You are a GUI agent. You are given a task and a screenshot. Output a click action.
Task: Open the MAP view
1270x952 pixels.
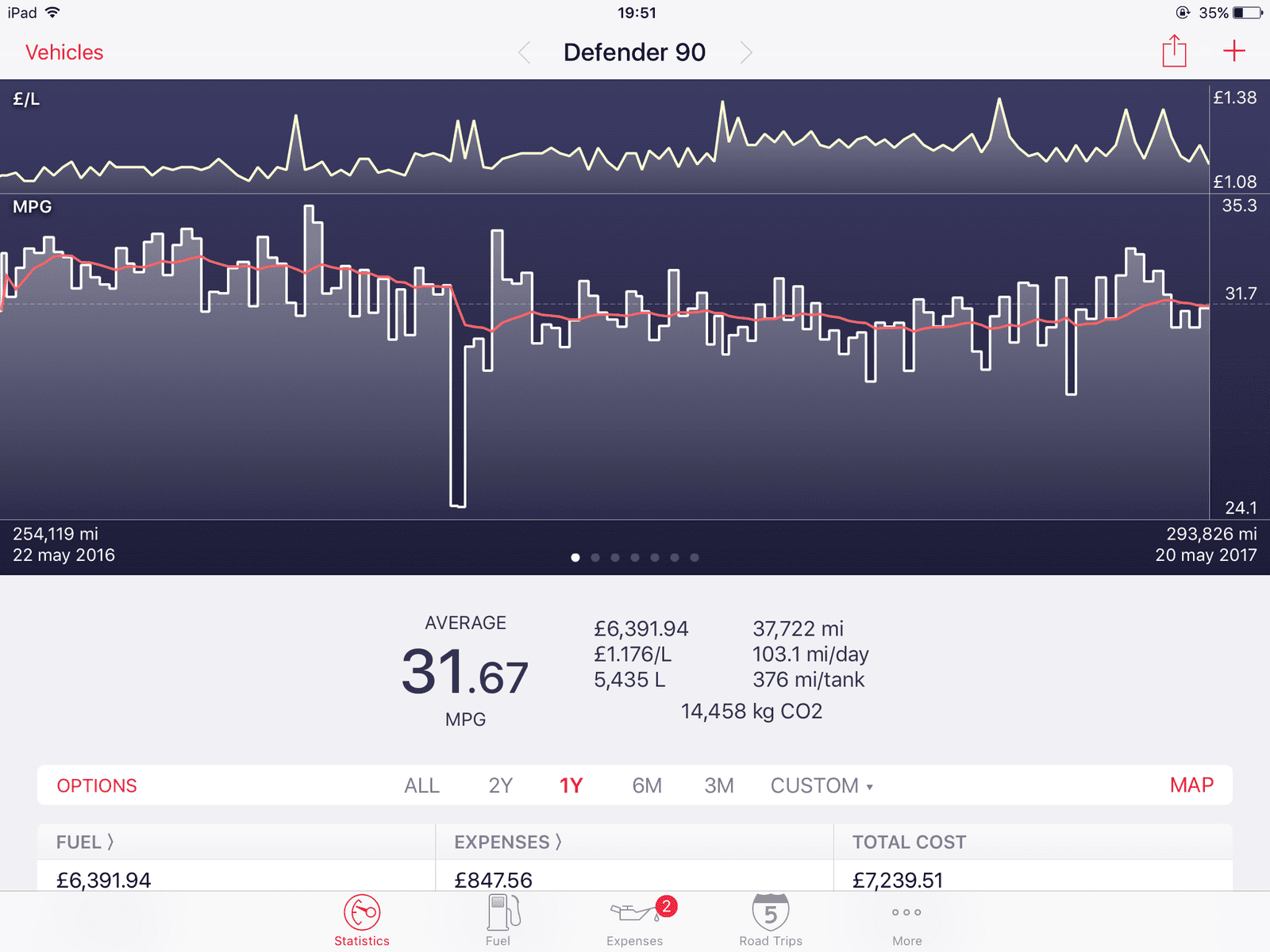pos(1191,785)
